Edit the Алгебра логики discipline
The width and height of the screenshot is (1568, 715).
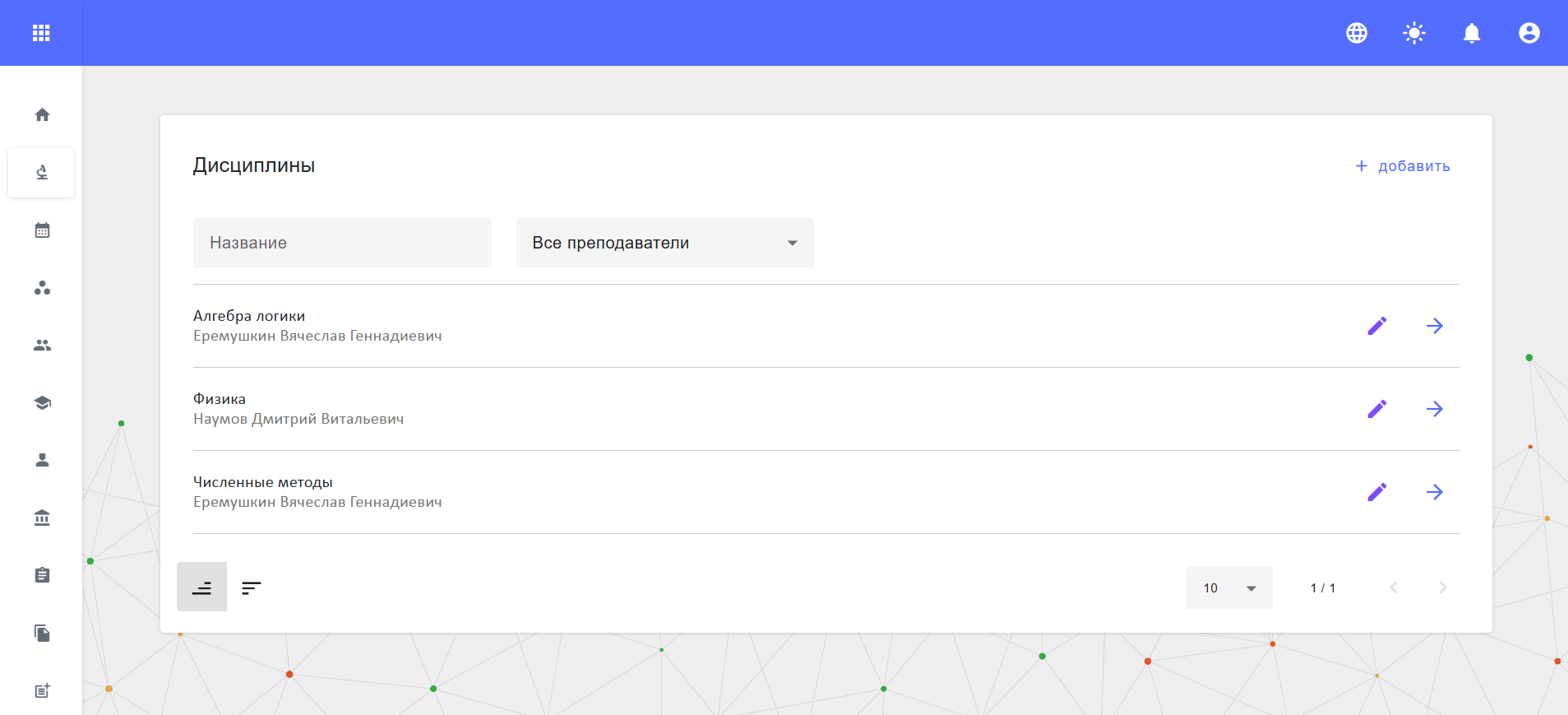tap(1377, 326)
